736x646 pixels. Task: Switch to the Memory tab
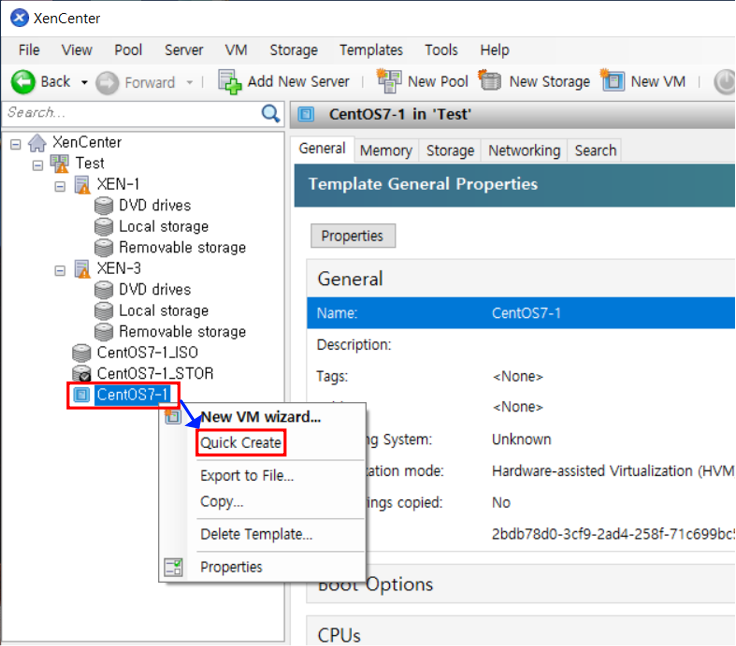(x=386, y=151)
